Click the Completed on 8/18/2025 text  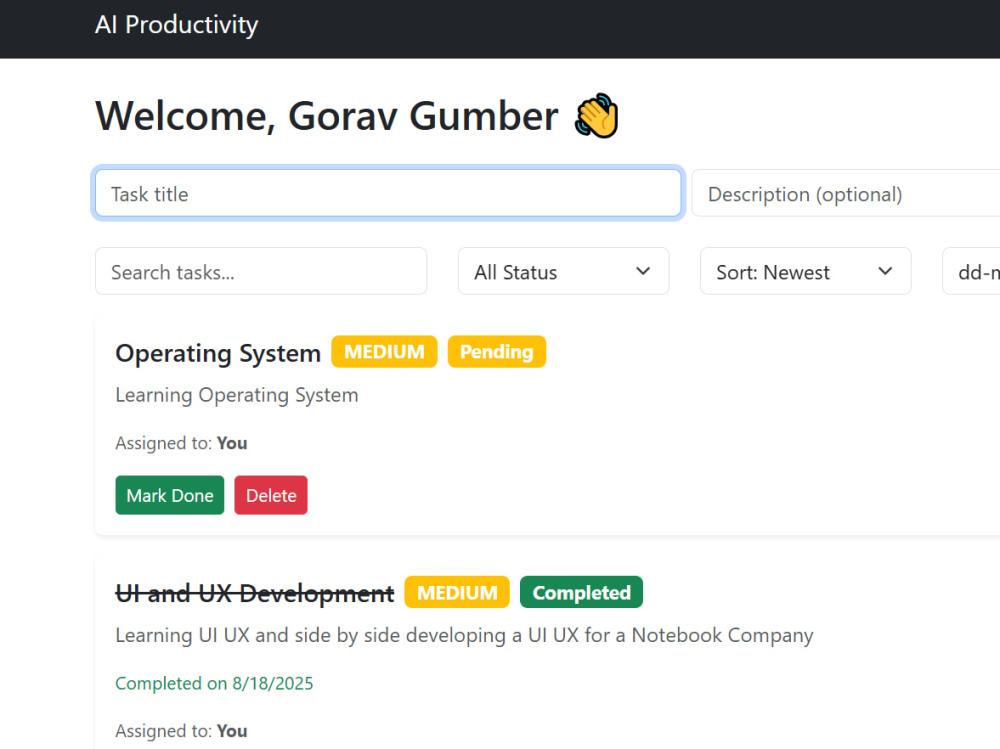(214, 683)
